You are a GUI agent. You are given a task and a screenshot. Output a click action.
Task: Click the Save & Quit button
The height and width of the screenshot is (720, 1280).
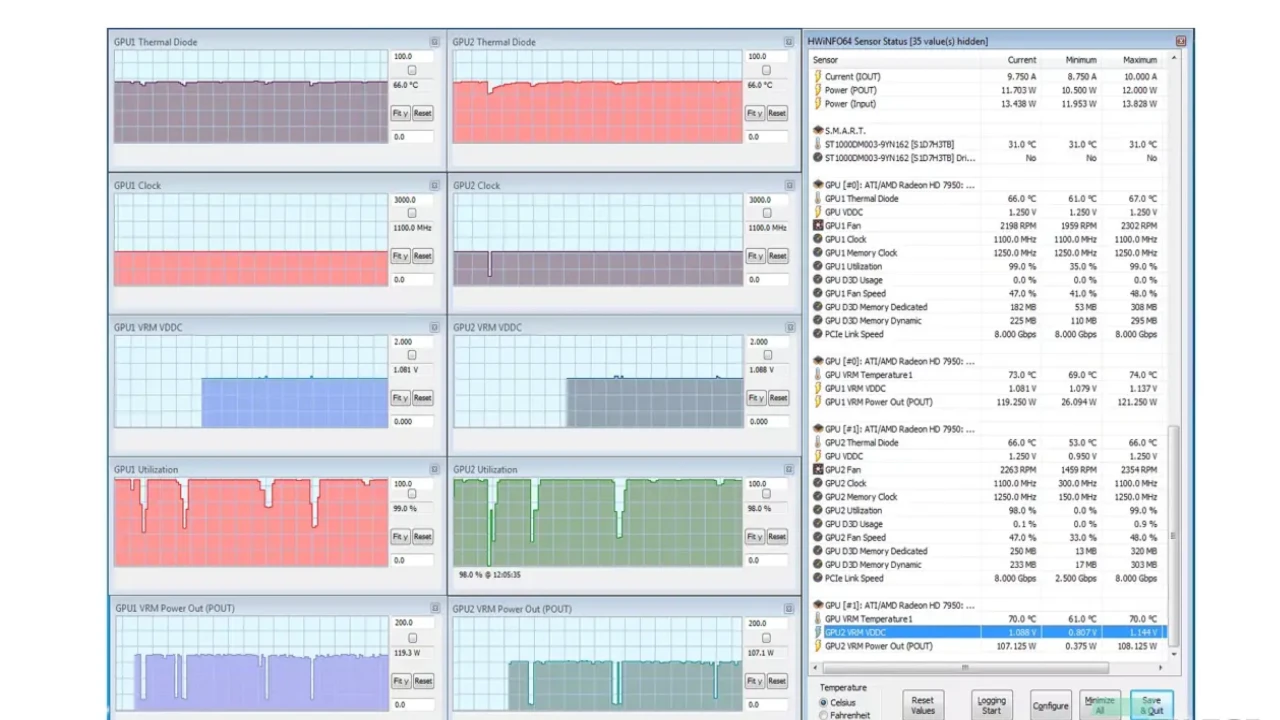(x=1152, y=705)
